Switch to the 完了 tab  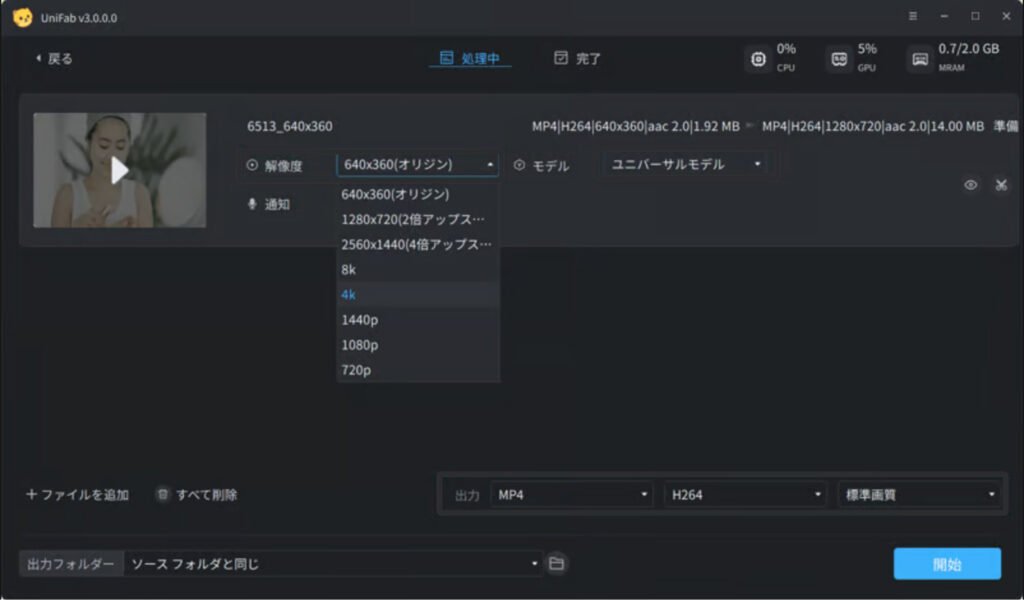click(x=578, y=58)
